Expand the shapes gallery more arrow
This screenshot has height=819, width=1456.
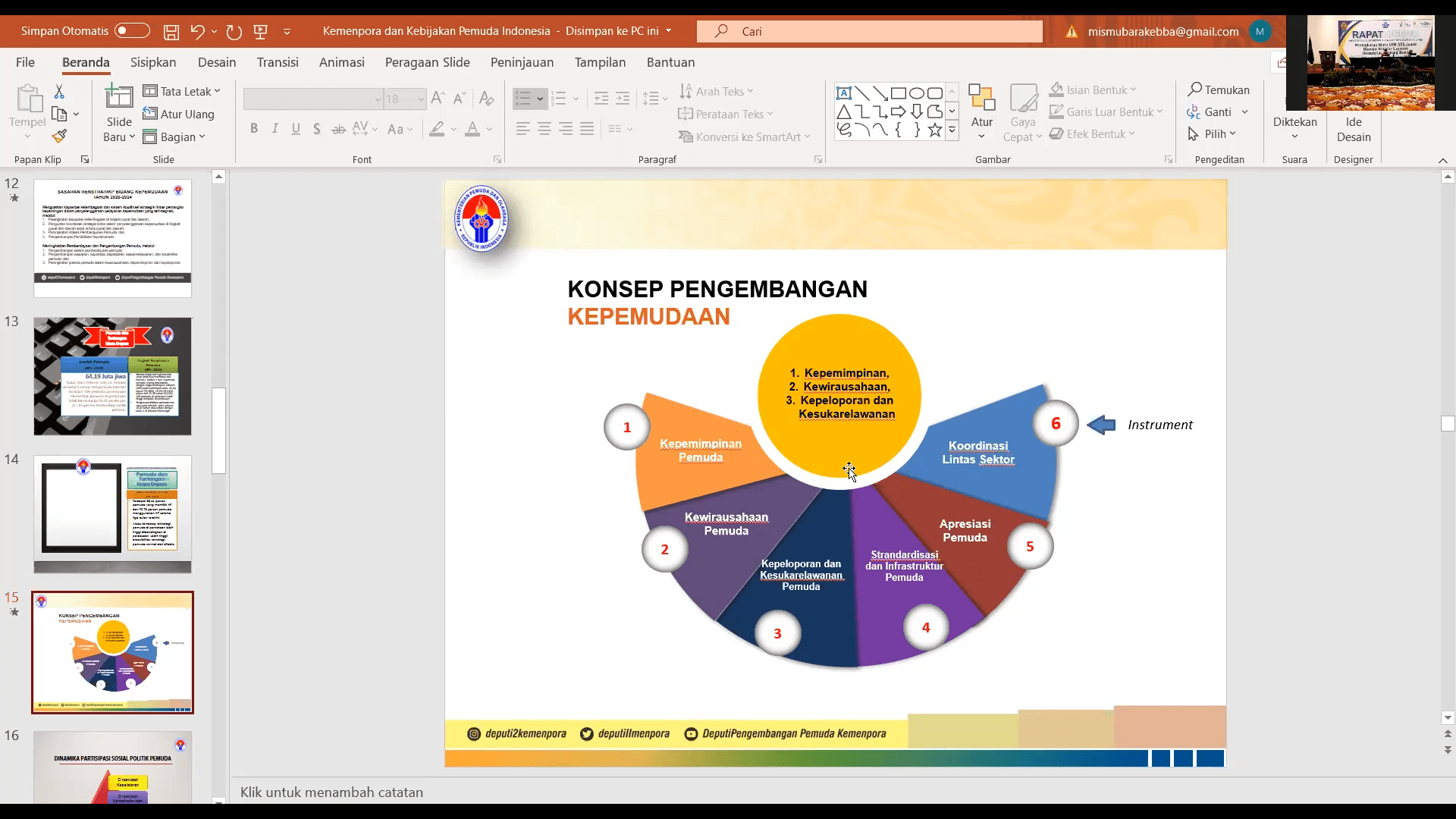[952, 130]
